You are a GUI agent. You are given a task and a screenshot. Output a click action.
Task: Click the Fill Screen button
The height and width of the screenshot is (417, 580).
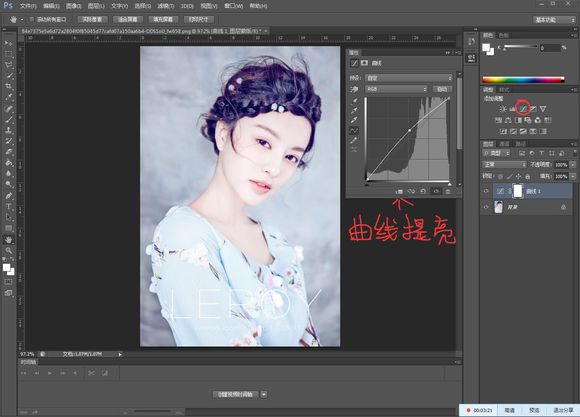click(163, 20)
